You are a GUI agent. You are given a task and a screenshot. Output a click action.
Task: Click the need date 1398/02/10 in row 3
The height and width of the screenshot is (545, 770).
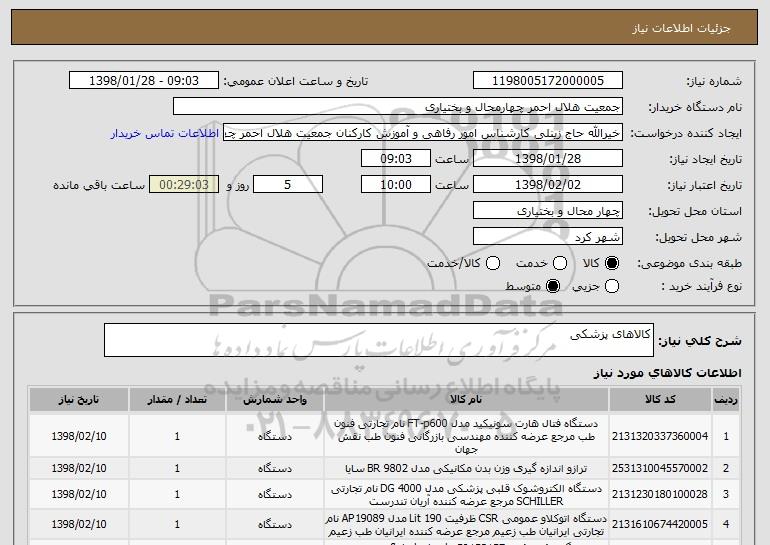(x=79, y=494)
